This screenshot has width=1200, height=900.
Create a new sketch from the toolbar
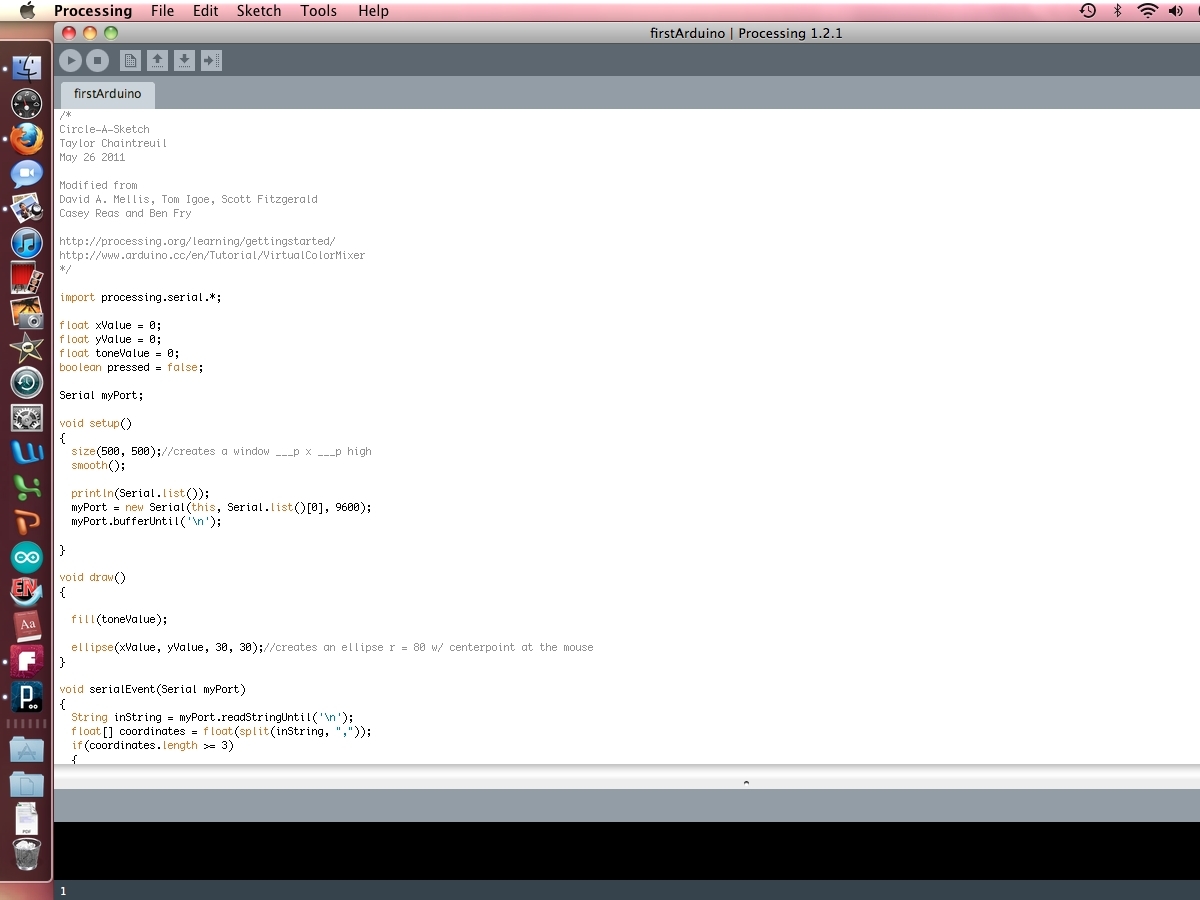tap(130, 61)
